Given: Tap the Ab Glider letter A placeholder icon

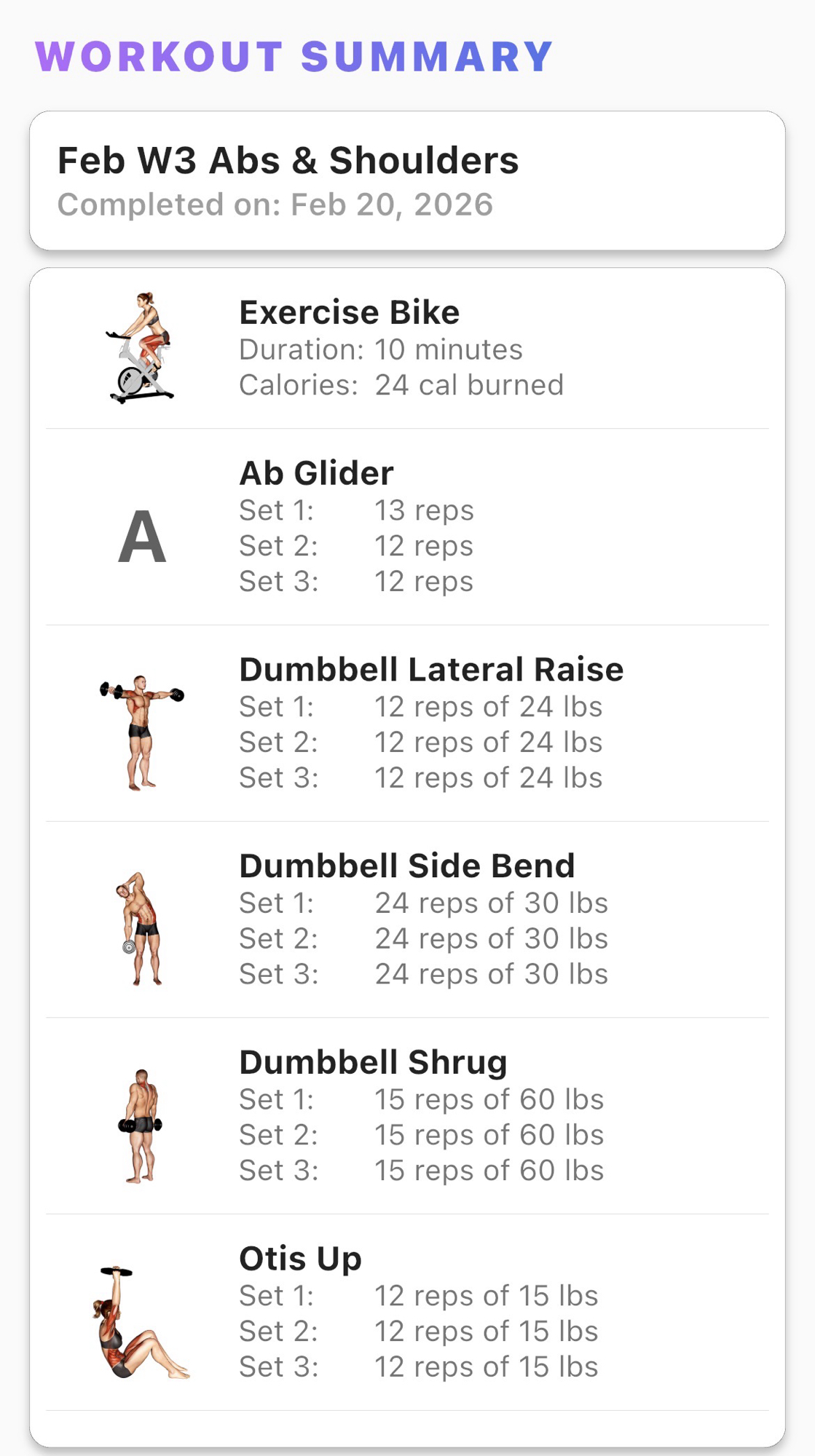Looking at the screenshot, I should (x=142, y=537).
